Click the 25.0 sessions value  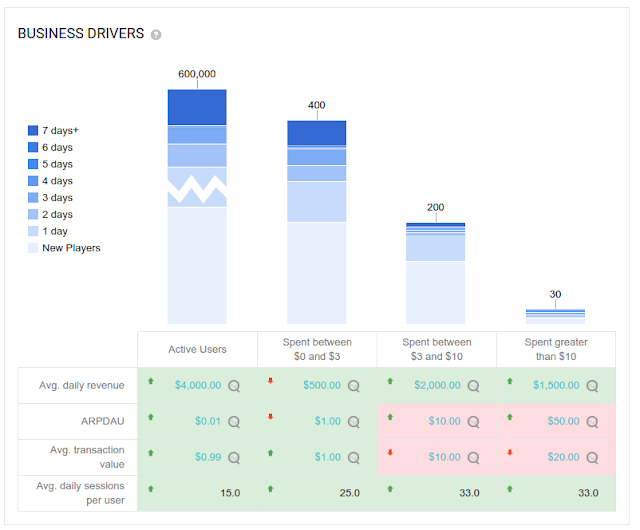(x=350, y=493)
